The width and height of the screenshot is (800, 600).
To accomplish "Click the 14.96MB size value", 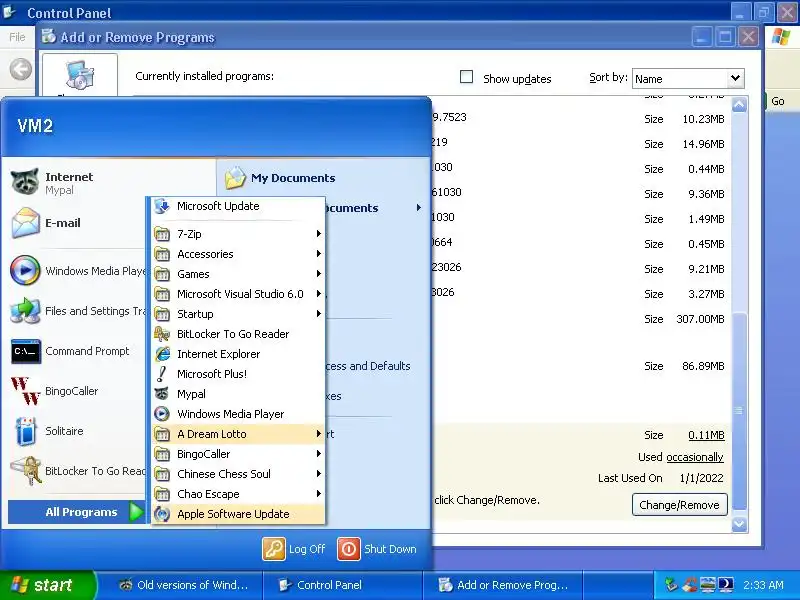I will tap(703, 144).
